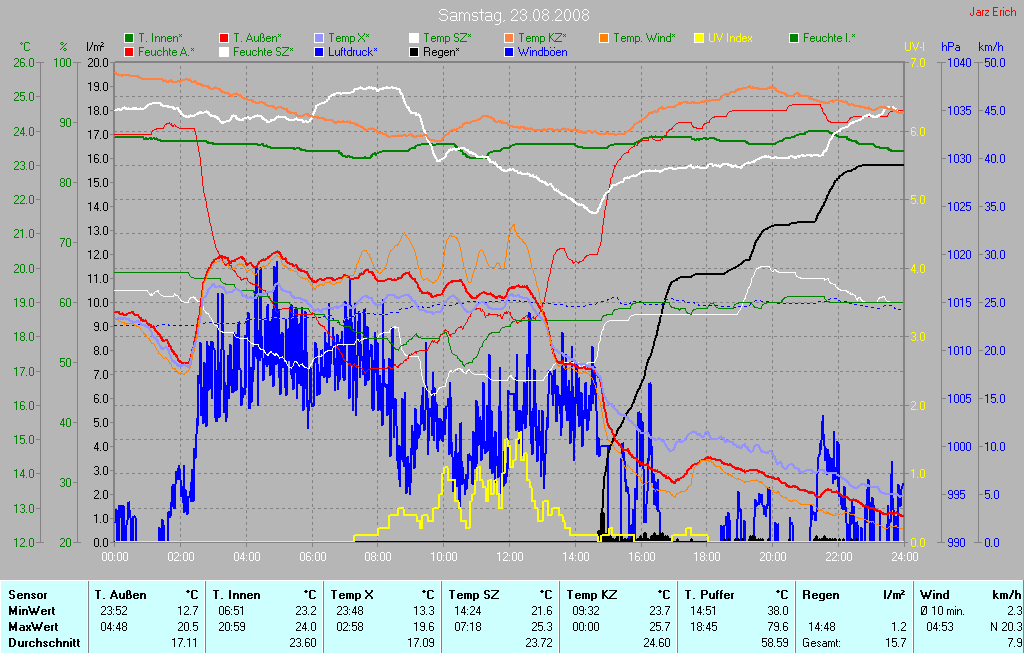Select the Regen column header in table

820,594
